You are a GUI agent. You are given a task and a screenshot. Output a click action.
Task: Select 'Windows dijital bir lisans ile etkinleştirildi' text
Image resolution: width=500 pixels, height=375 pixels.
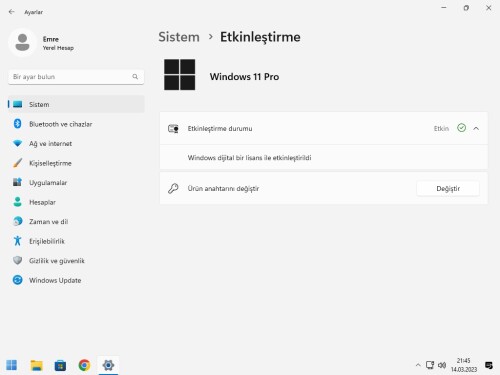pos(249,158)
